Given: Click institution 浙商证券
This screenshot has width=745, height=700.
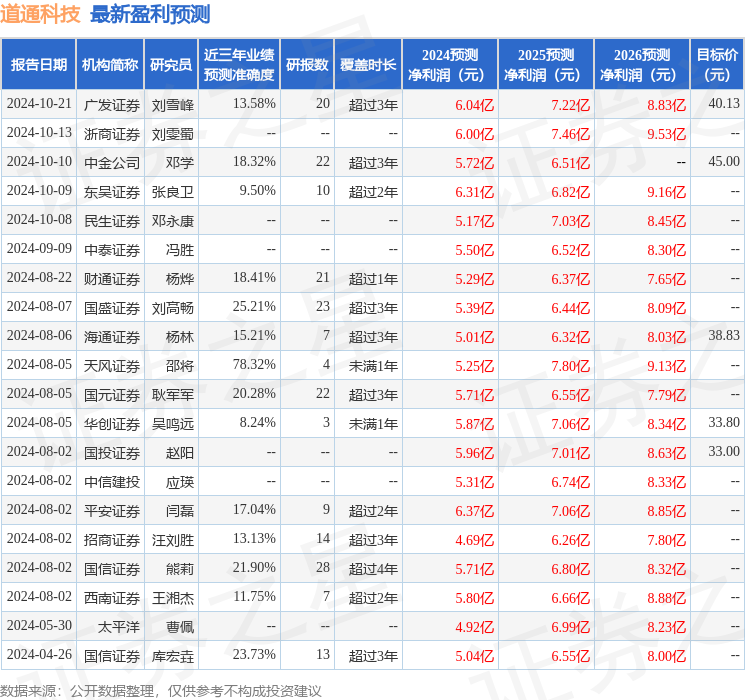Looking at the screenshot, I should (112, 134).
